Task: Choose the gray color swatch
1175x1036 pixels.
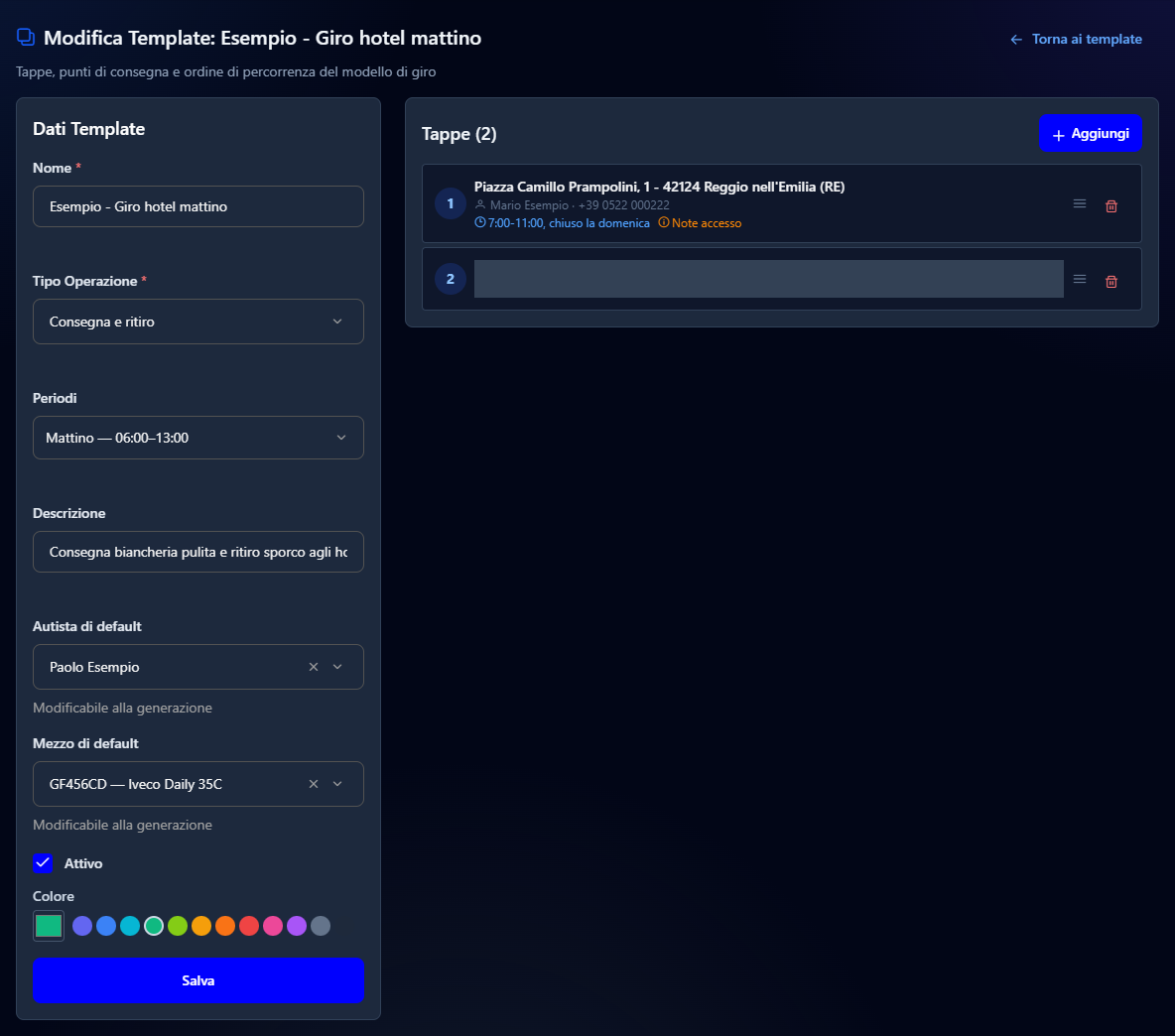Action: click(320, 926)
